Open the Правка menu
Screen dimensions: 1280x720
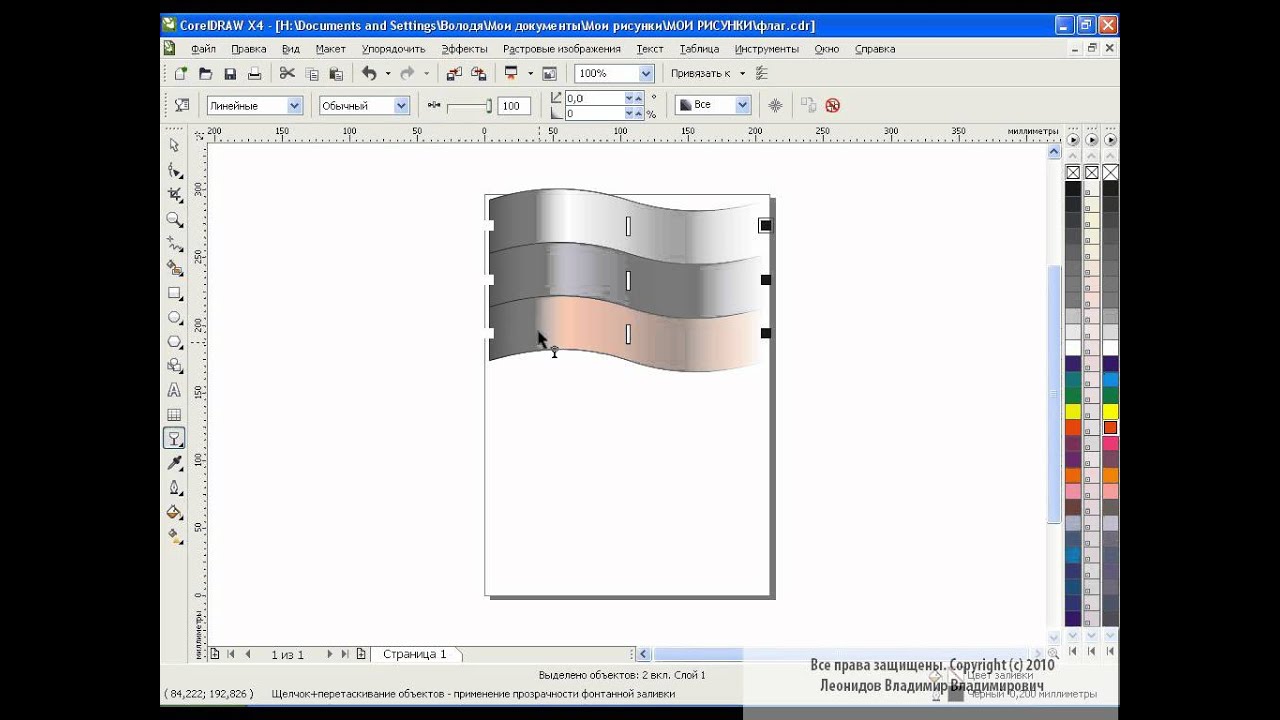pos(248,49)
